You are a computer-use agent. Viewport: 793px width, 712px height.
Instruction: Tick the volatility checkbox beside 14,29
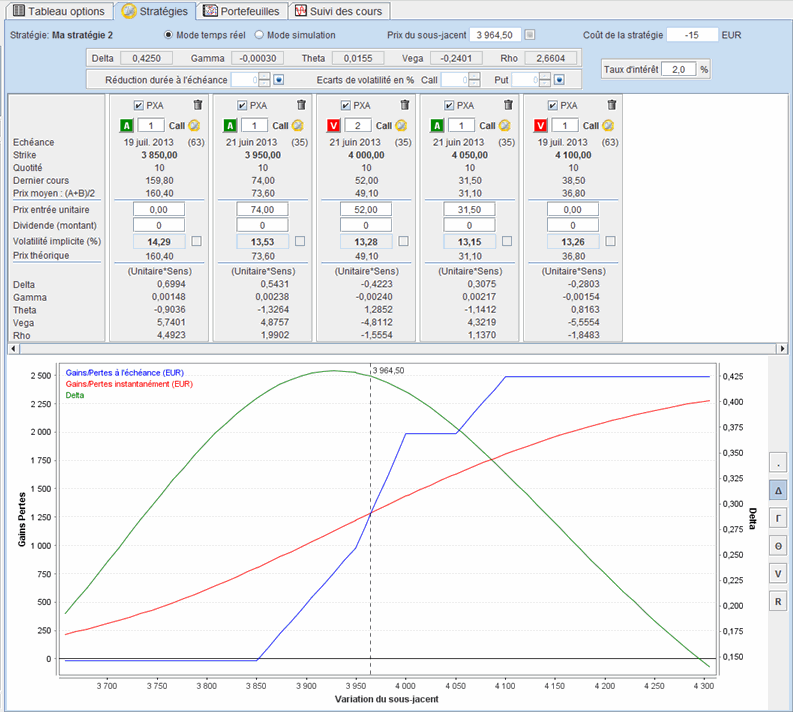point(196,241)
